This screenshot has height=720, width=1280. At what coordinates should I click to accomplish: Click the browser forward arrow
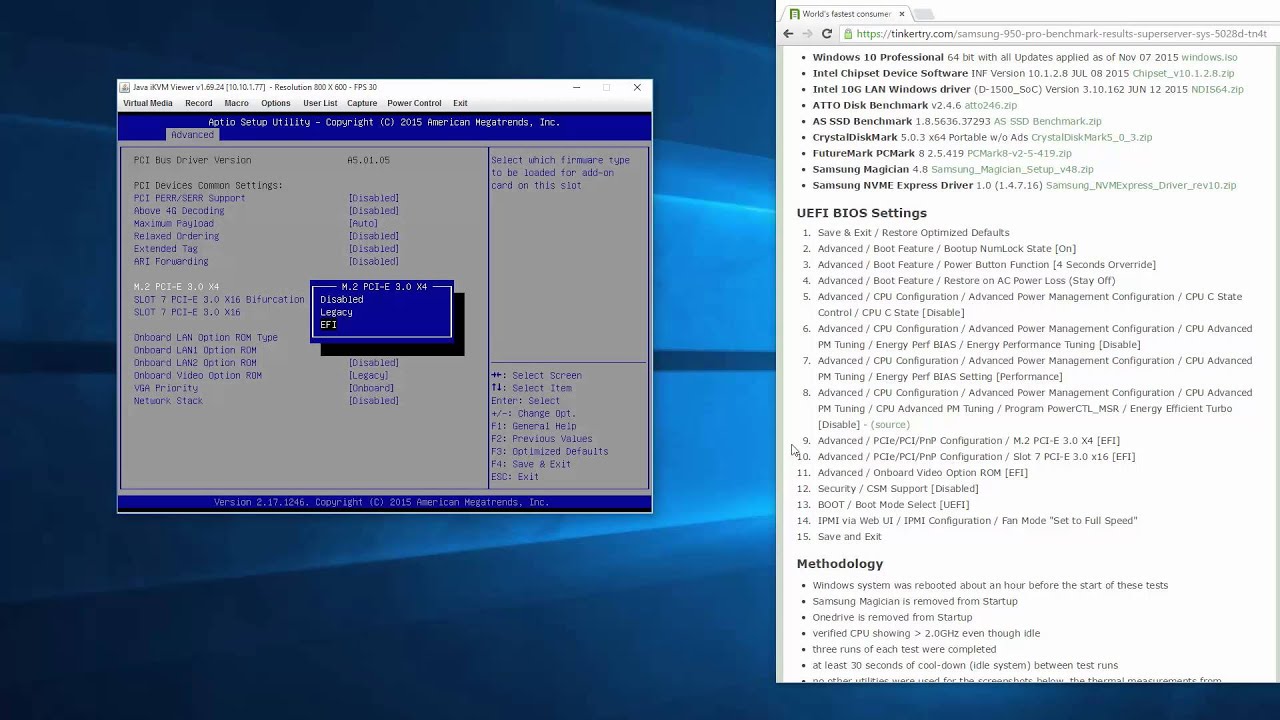(807, 34)
